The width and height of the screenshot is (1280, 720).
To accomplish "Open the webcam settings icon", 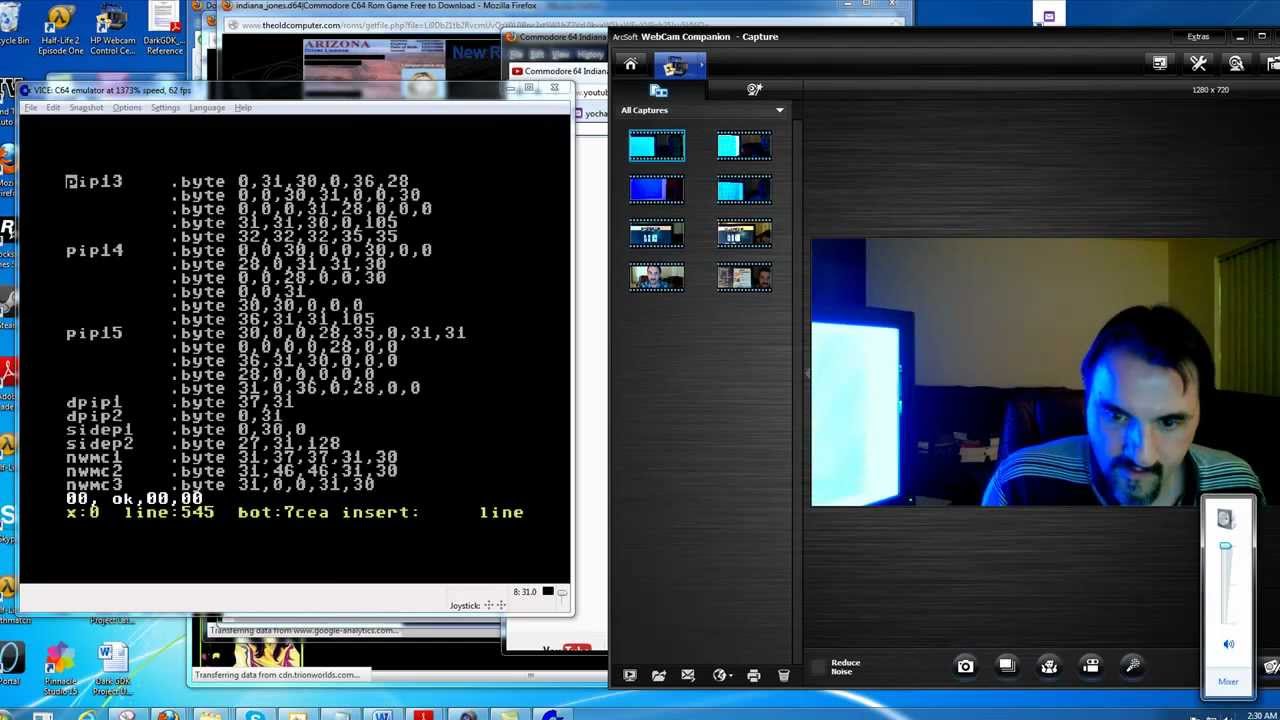I will (x=1236, y=64).
